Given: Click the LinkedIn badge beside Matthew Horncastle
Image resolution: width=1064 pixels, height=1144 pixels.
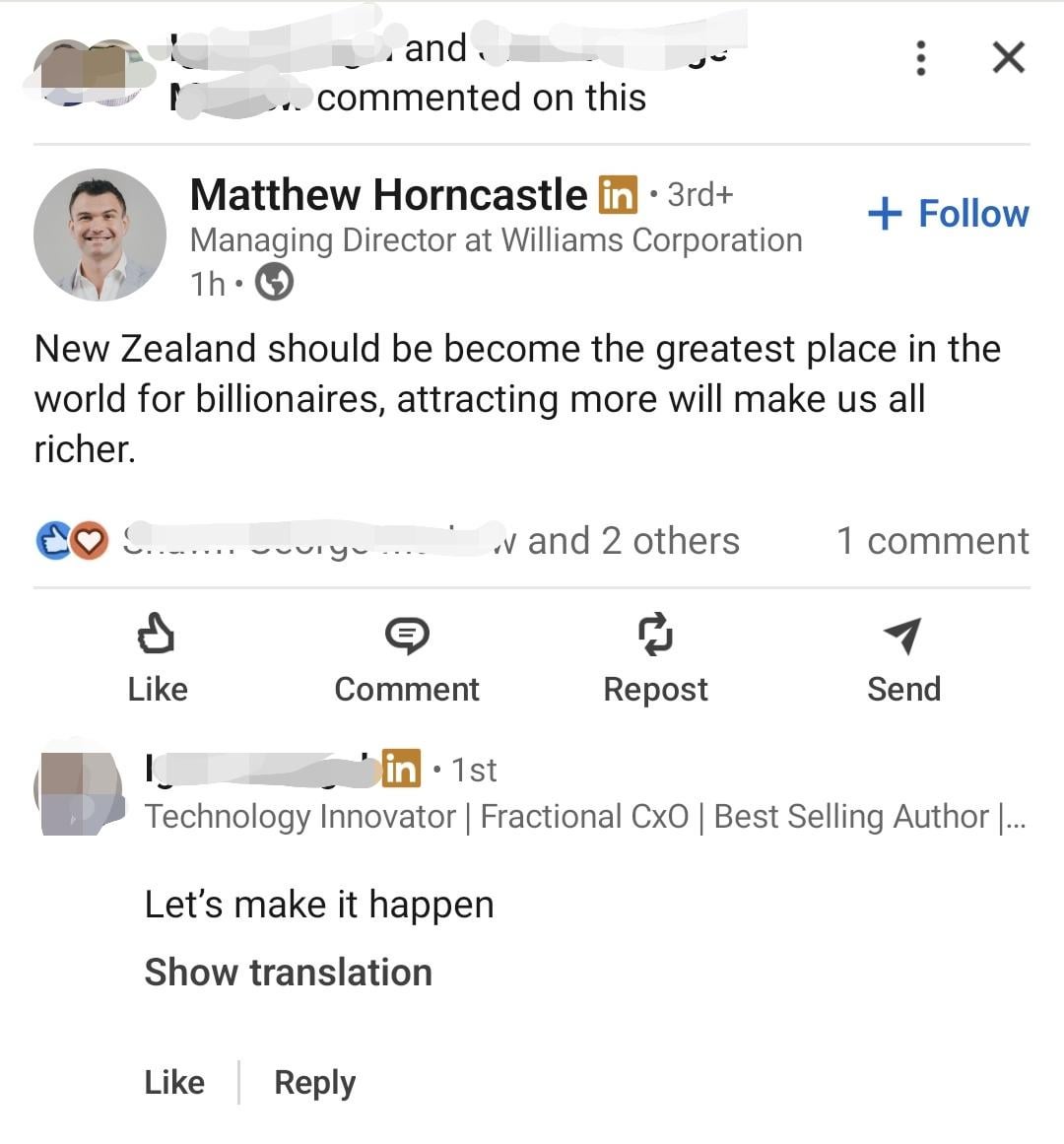Looking at the screenshot, I should tap(618, 195).
